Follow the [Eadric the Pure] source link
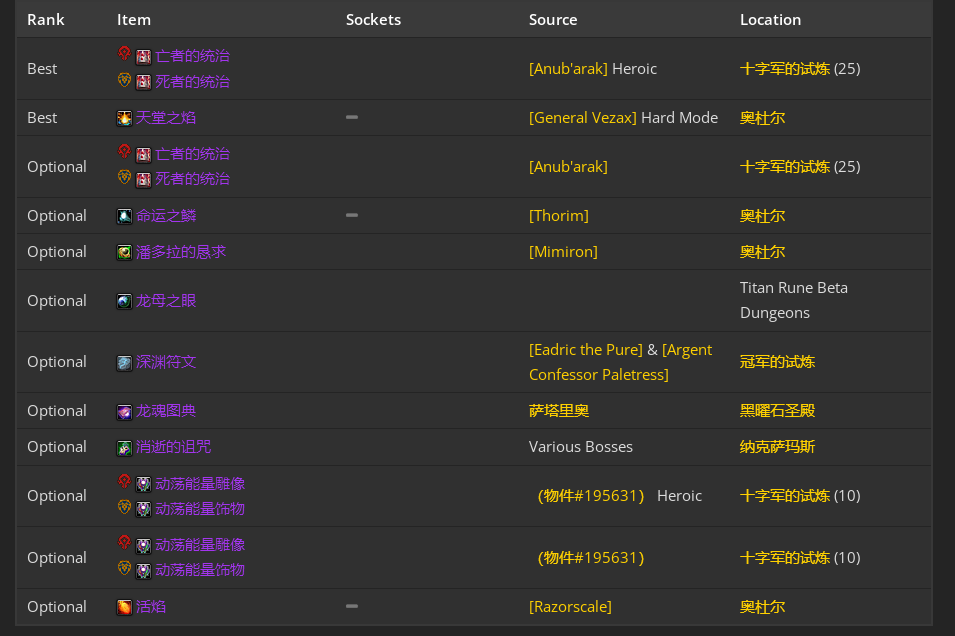 (x=586, y=350)
